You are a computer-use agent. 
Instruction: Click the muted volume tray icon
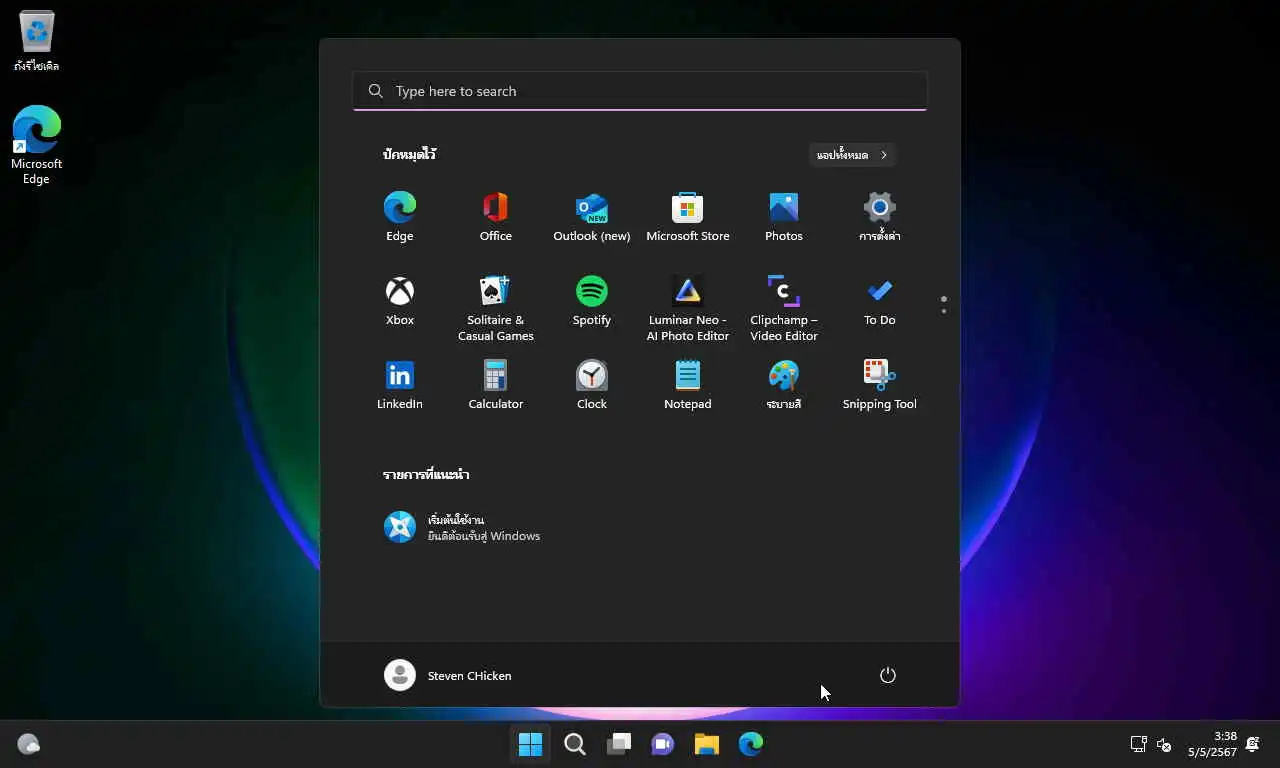coord(1164,744)
